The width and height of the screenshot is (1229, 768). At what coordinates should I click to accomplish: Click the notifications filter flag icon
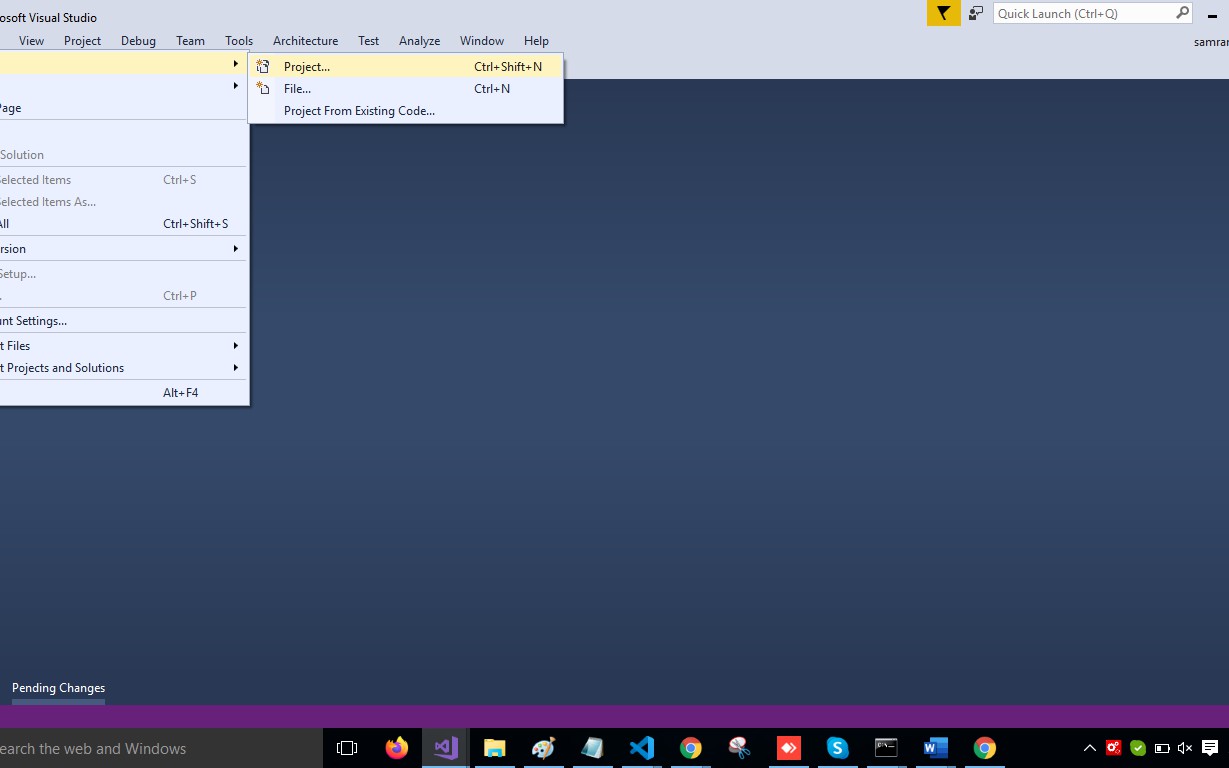pos(943,13)
